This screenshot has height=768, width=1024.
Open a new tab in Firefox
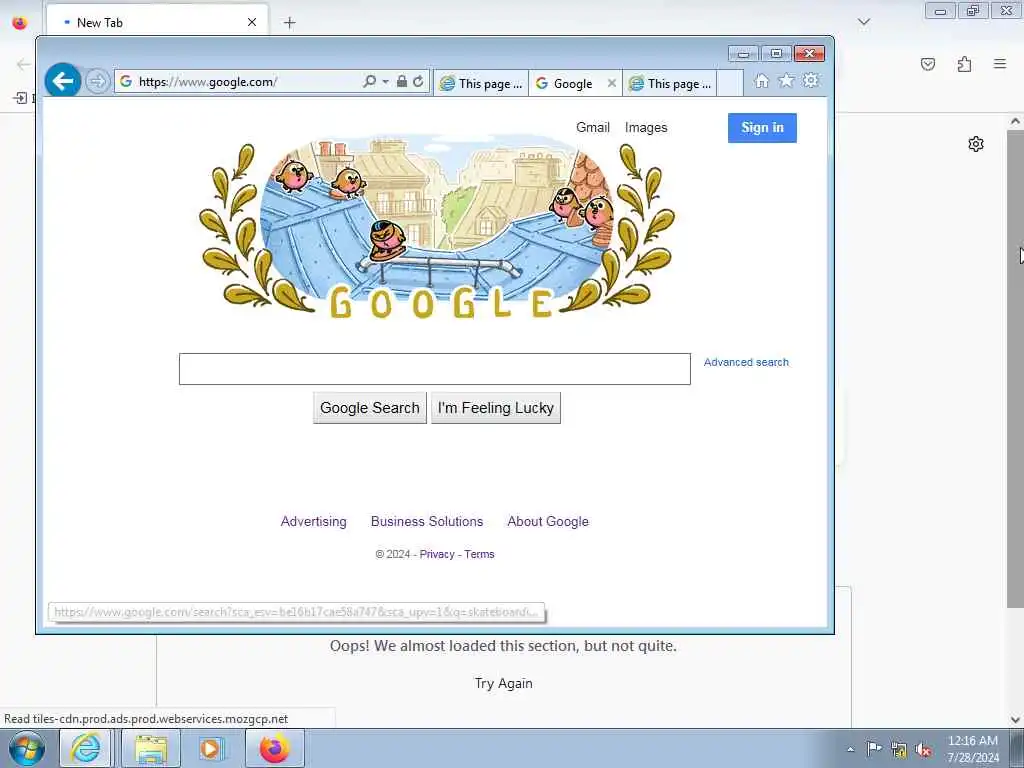click(289, 23)
